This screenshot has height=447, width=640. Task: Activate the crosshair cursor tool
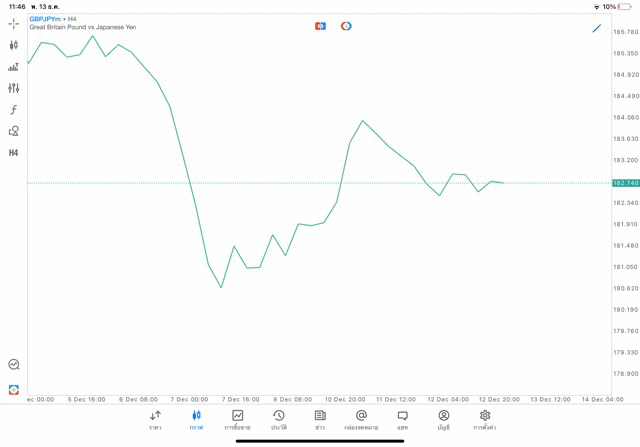[14, 23]
